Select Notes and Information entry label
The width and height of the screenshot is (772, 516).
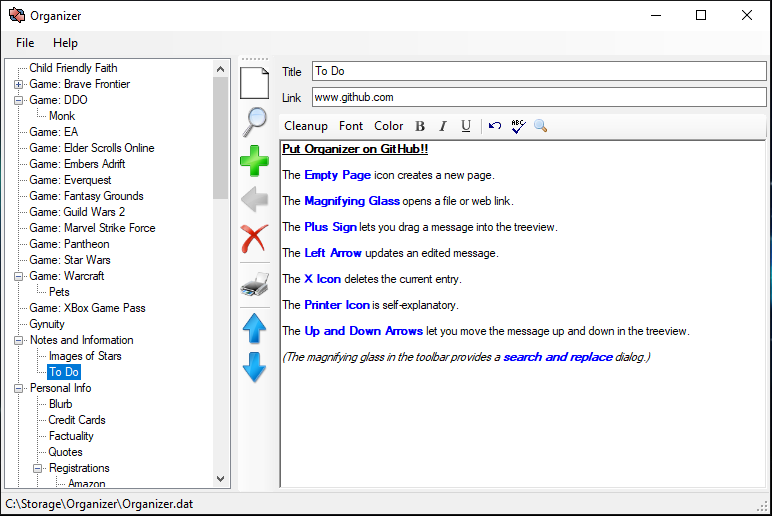click(x=81, y=340)
